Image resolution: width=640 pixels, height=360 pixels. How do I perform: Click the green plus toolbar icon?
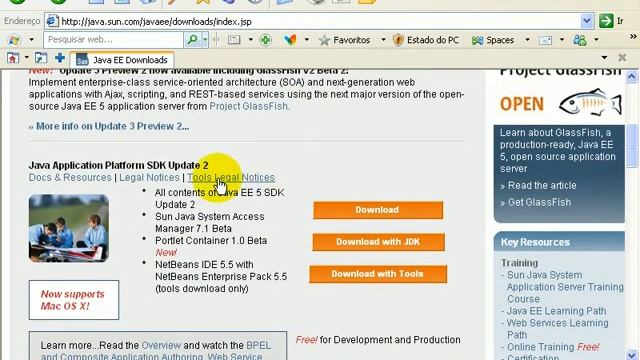[x=265, y=40]
